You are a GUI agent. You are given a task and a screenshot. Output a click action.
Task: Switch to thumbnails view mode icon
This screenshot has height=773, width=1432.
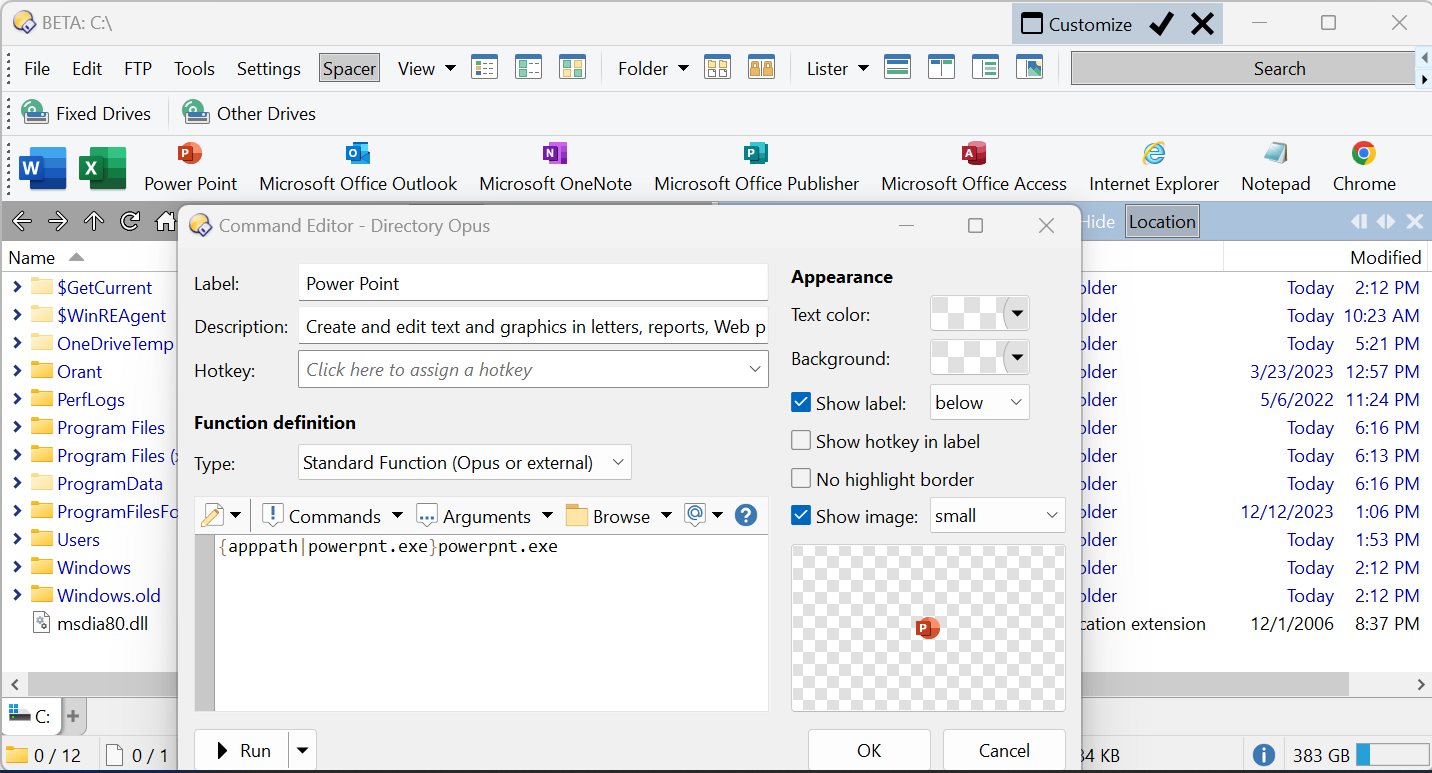coord(572,68)
